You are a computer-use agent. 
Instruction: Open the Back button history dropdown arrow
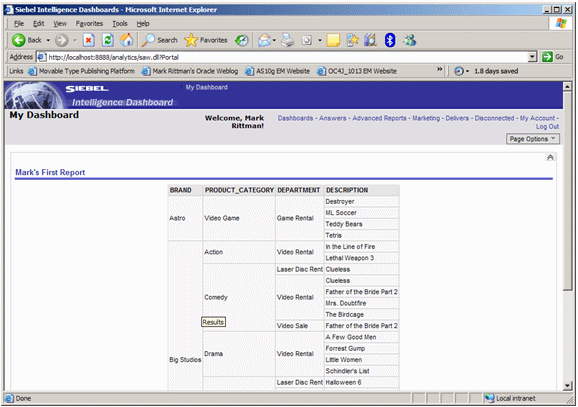[48, 40]
